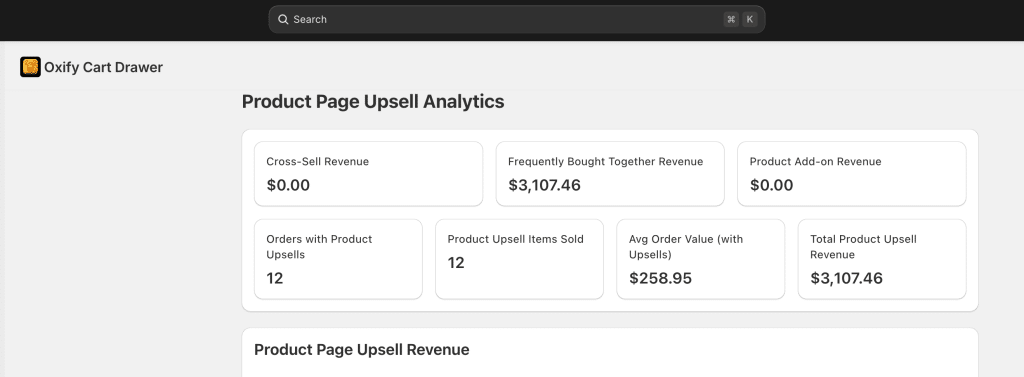The height and width of the screenshot is (377, 1024).
Task: Select the Total Product Upsell Revenue label
Action: (x=863, y=247)
